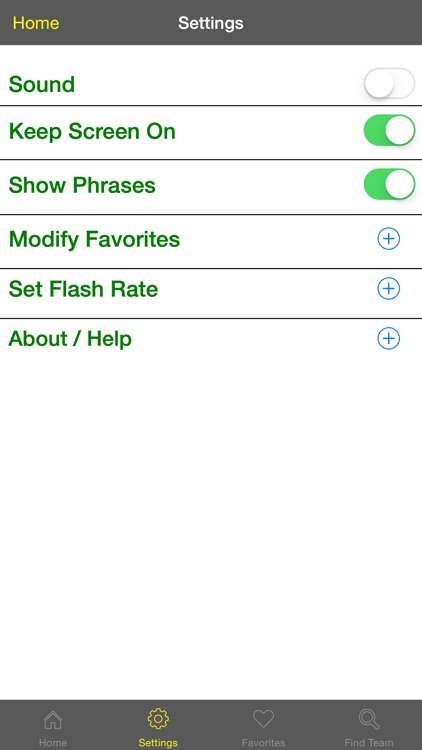Click plus icon next to About / Help

[x=389, y=338]
